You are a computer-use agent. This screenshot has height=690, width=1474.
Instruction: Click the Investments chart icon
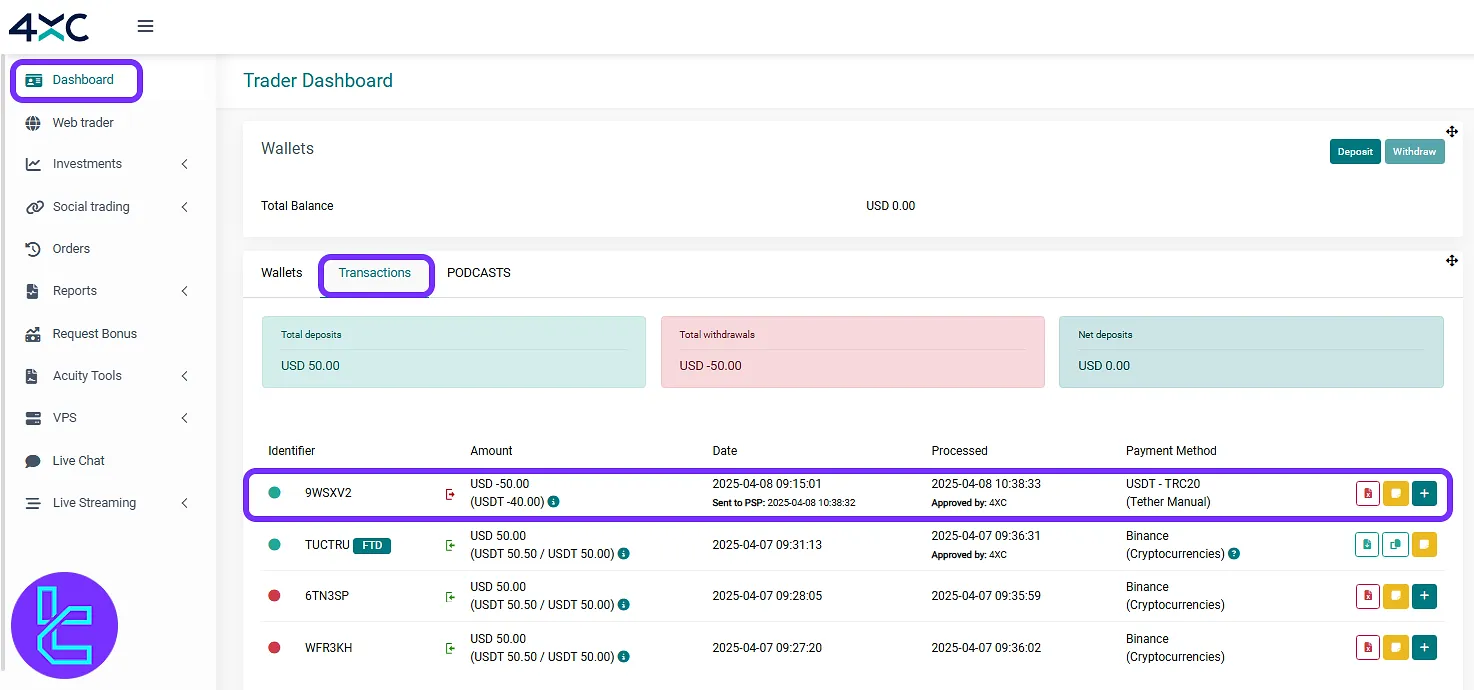tap(34, 164)
